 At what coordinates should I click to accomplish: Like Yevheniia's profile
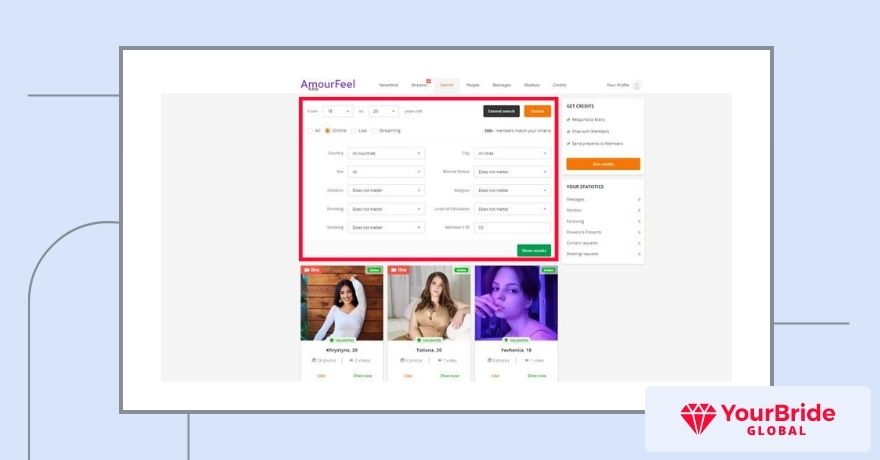[x=496, y=376]
